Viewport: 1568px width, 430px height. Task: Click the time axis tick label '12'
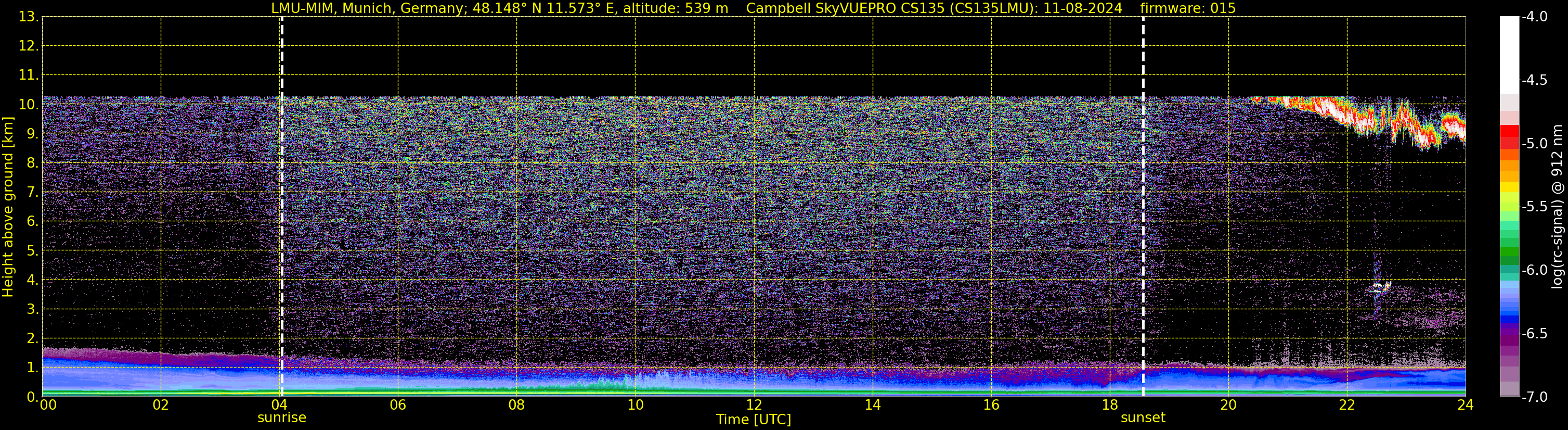pyautogui.click(x=754, y=405)
